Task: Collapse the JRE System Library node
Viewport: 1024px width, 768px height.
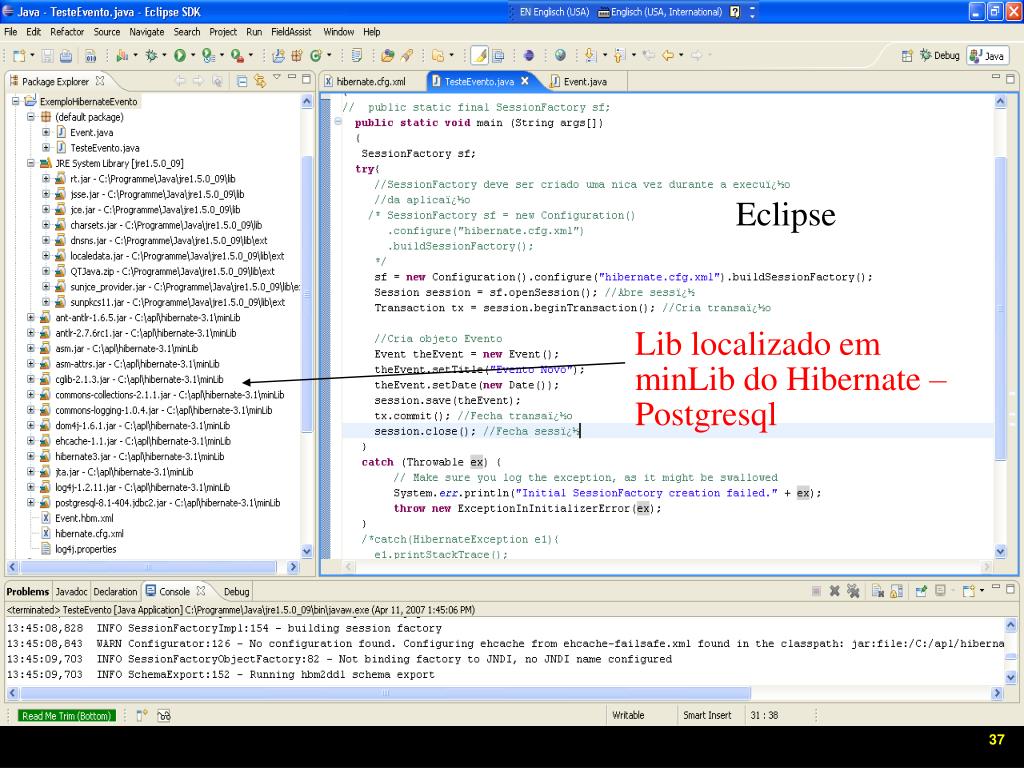Action: pos(31,163)
